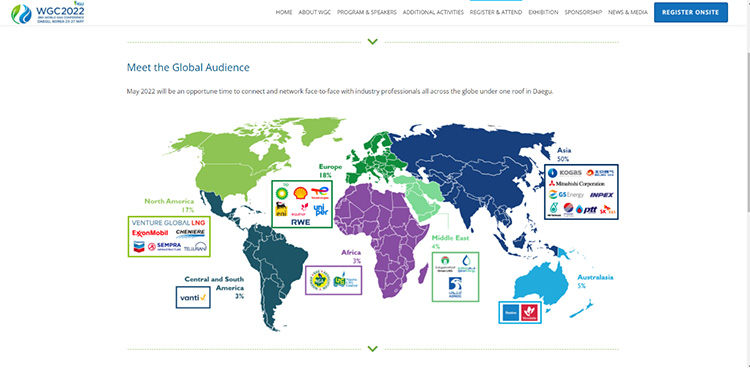Image resolution: width=750 pixels, height=368 pixels.
Task: Open the Register & Attend menu
Action: point(496,12)
